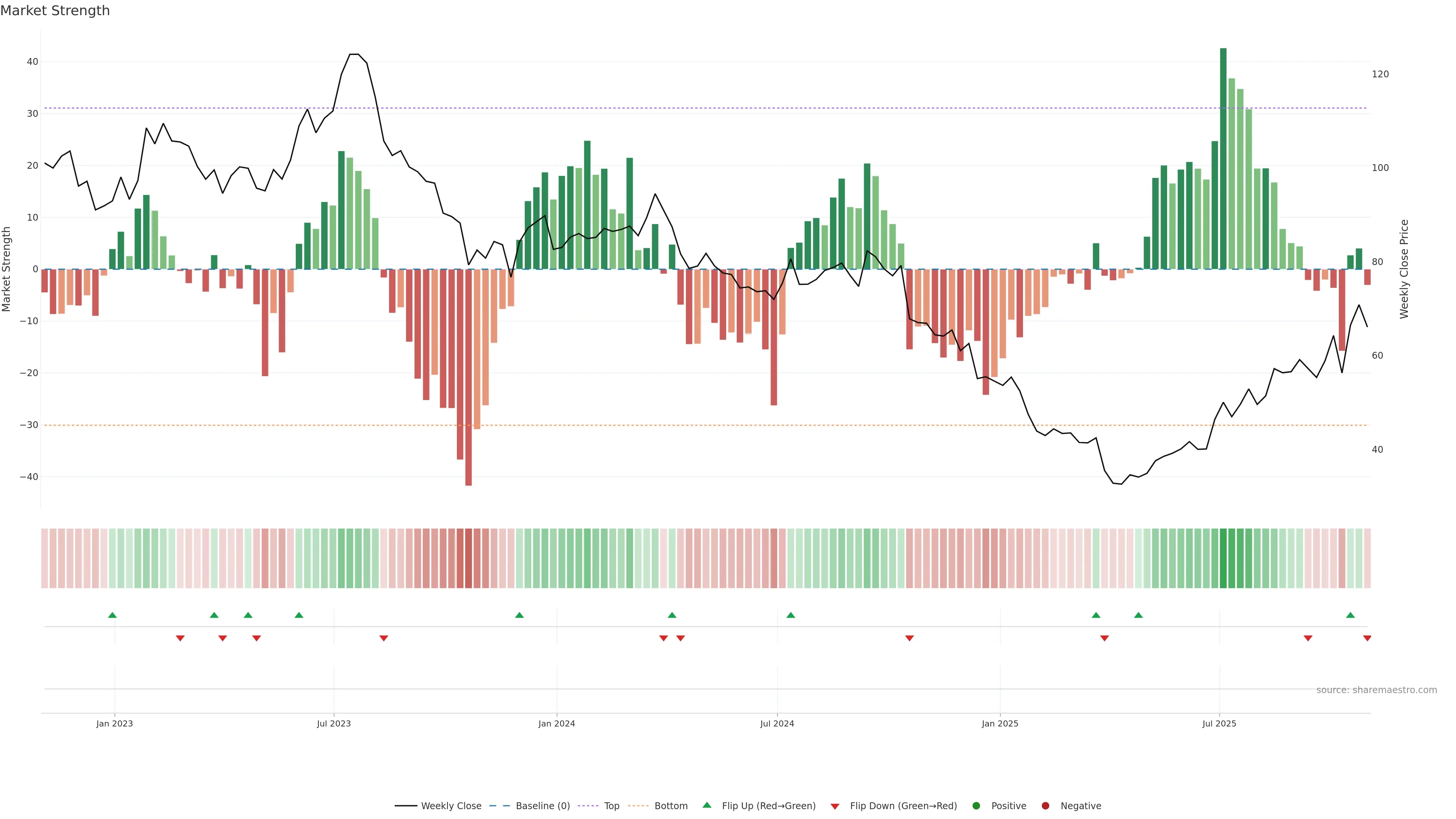Viewport: 1456px width, 819px height.
Task: Click Flip Up green triangle legend icon
Action: pos(706,805)
